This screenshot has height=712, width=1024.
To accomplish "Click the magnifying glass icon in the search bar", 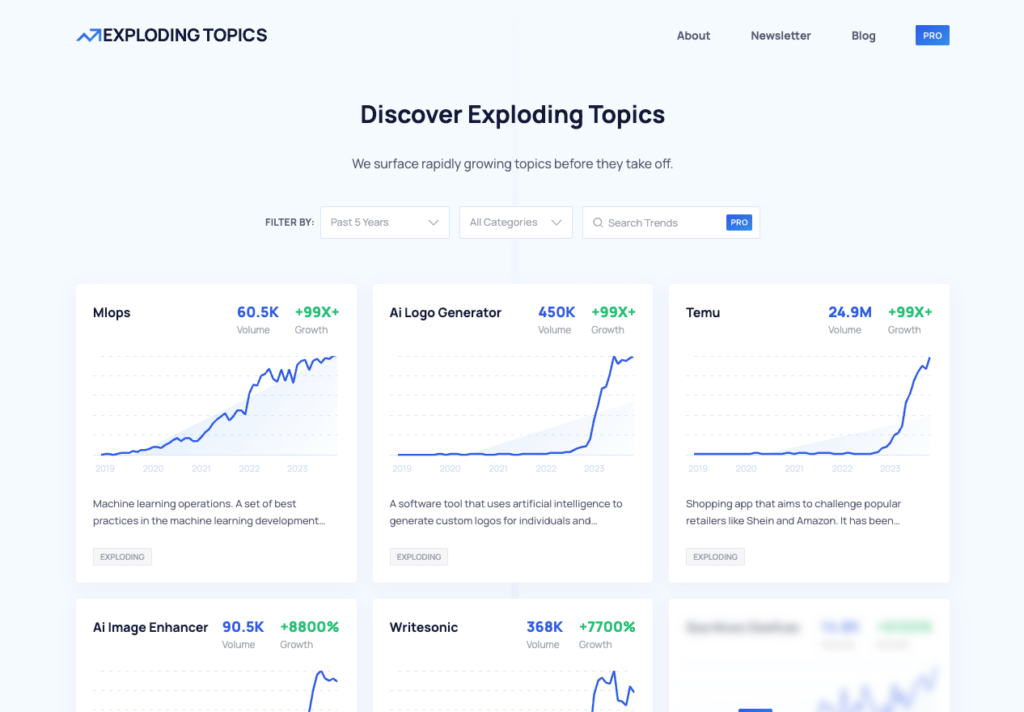I will click(x=598, y=222).
